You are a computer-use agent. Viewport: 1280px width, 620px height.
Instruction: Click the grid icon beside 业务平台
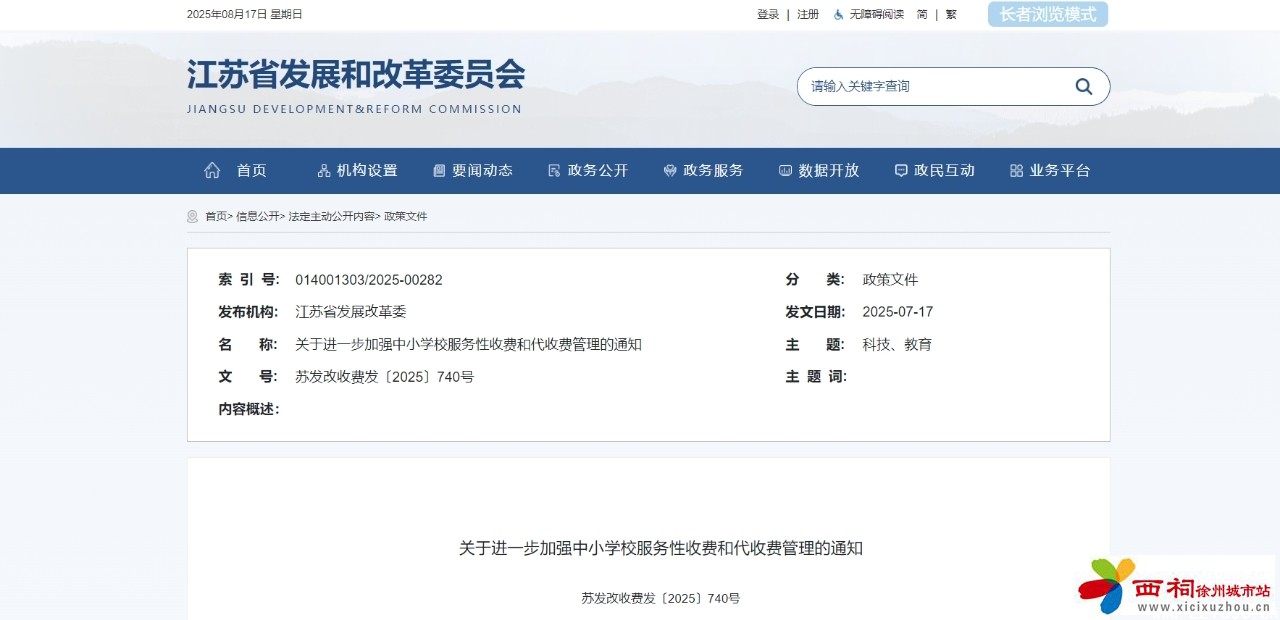point(1016,170)
